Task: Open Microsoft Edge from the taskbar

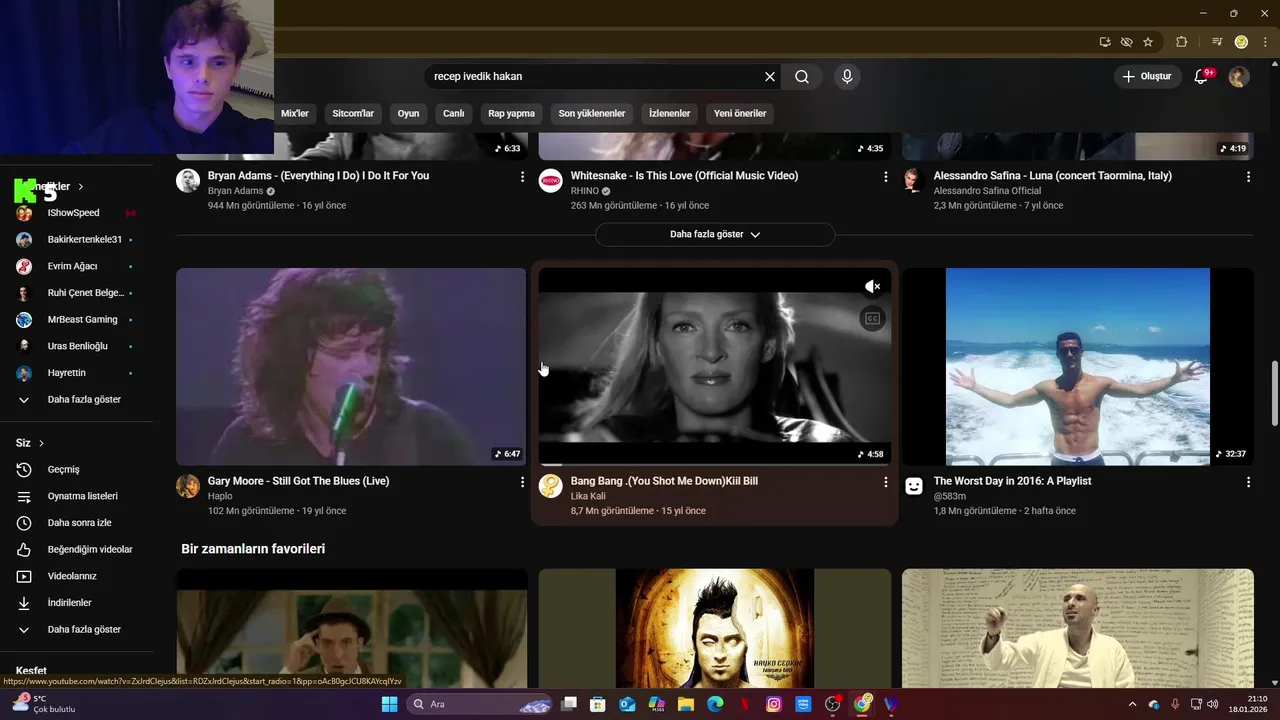Action: pyautogui.click(x=715, y=704)
